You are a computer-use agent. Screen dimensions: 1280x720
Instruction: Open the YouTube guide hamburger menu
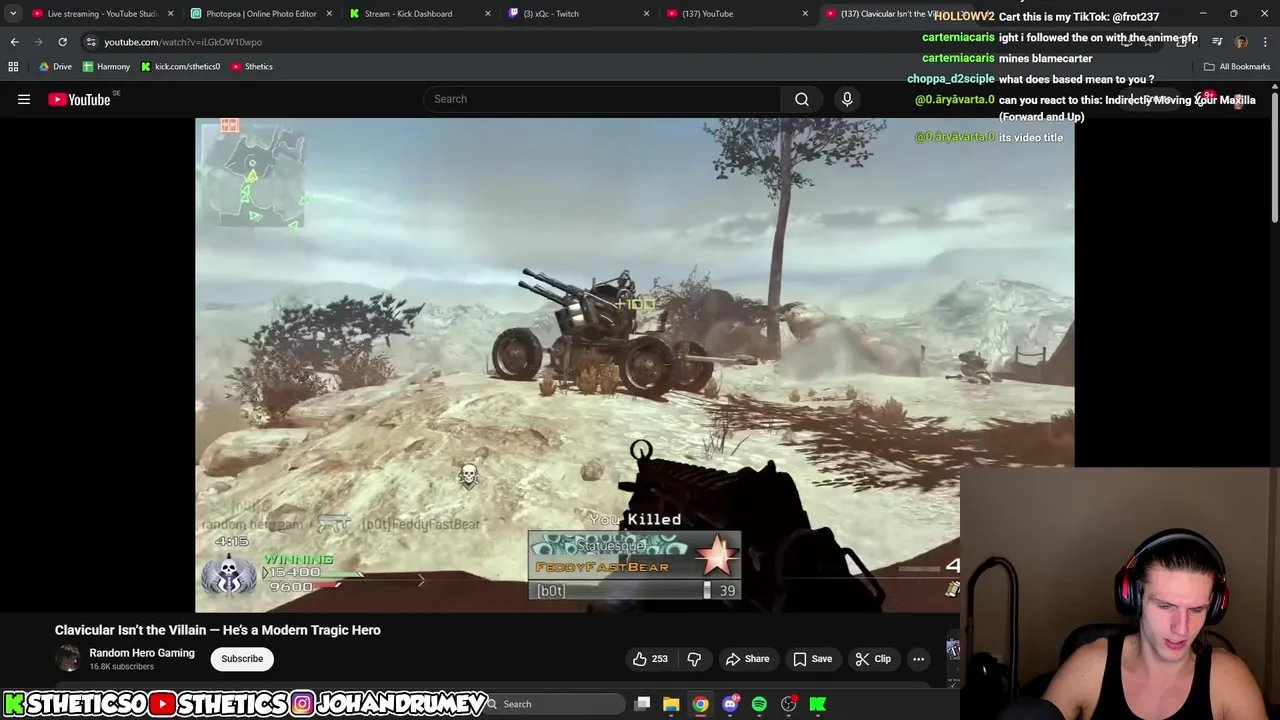click(24, 99)
